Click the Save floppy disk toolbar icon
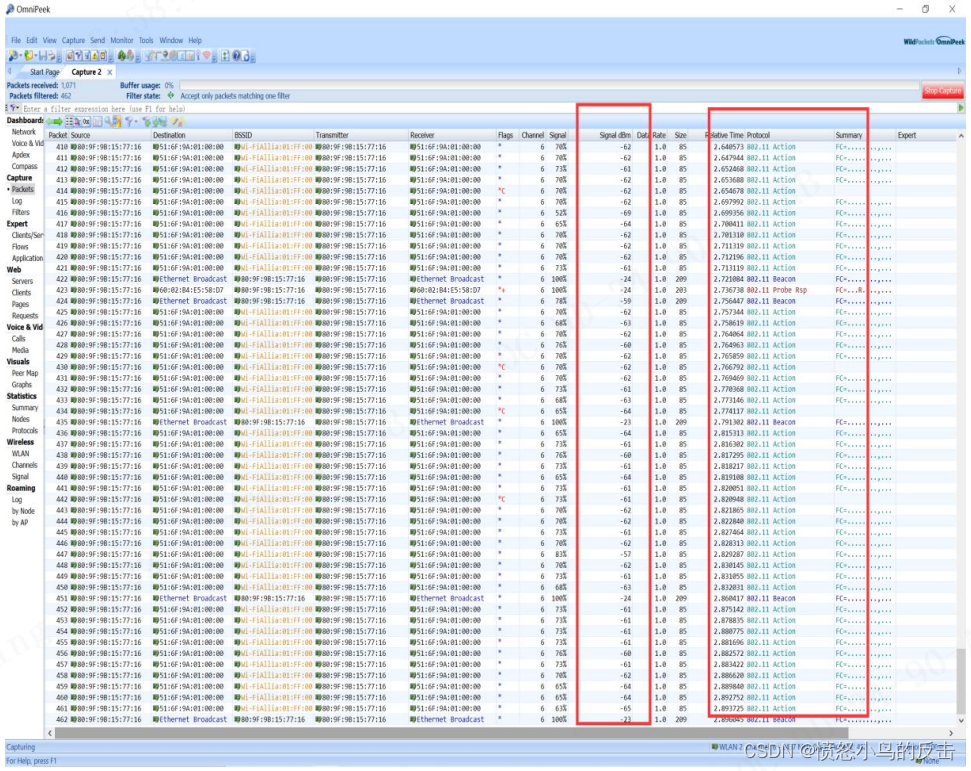 (x=43, y=56)
